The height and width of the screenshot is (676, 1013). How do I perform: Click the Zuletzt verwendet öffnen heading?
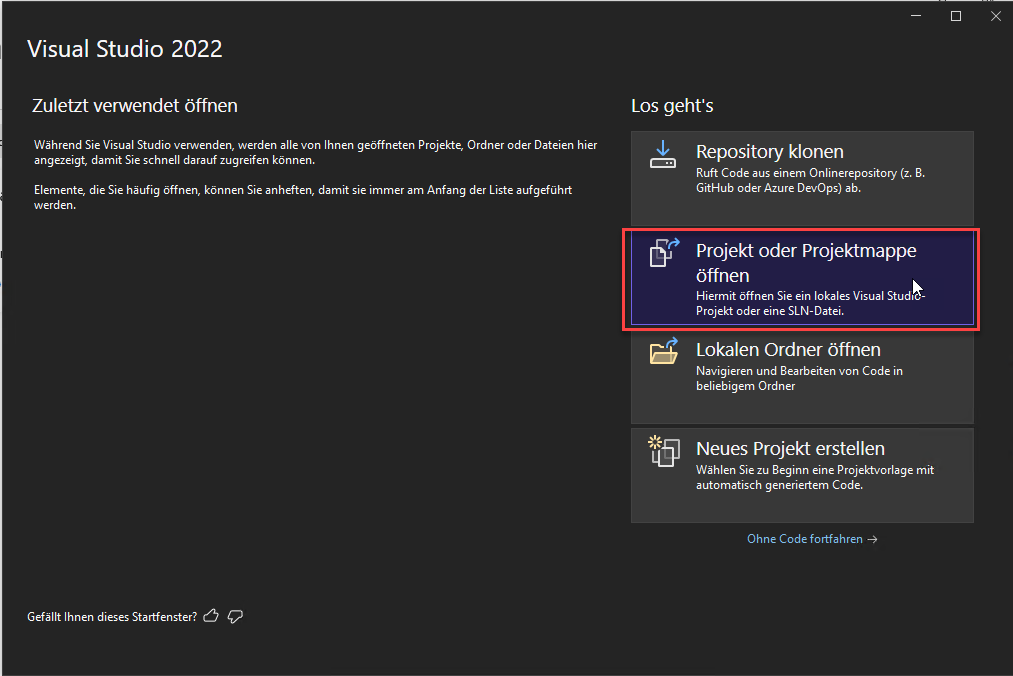pyautogui.click(x=135, y=105)
